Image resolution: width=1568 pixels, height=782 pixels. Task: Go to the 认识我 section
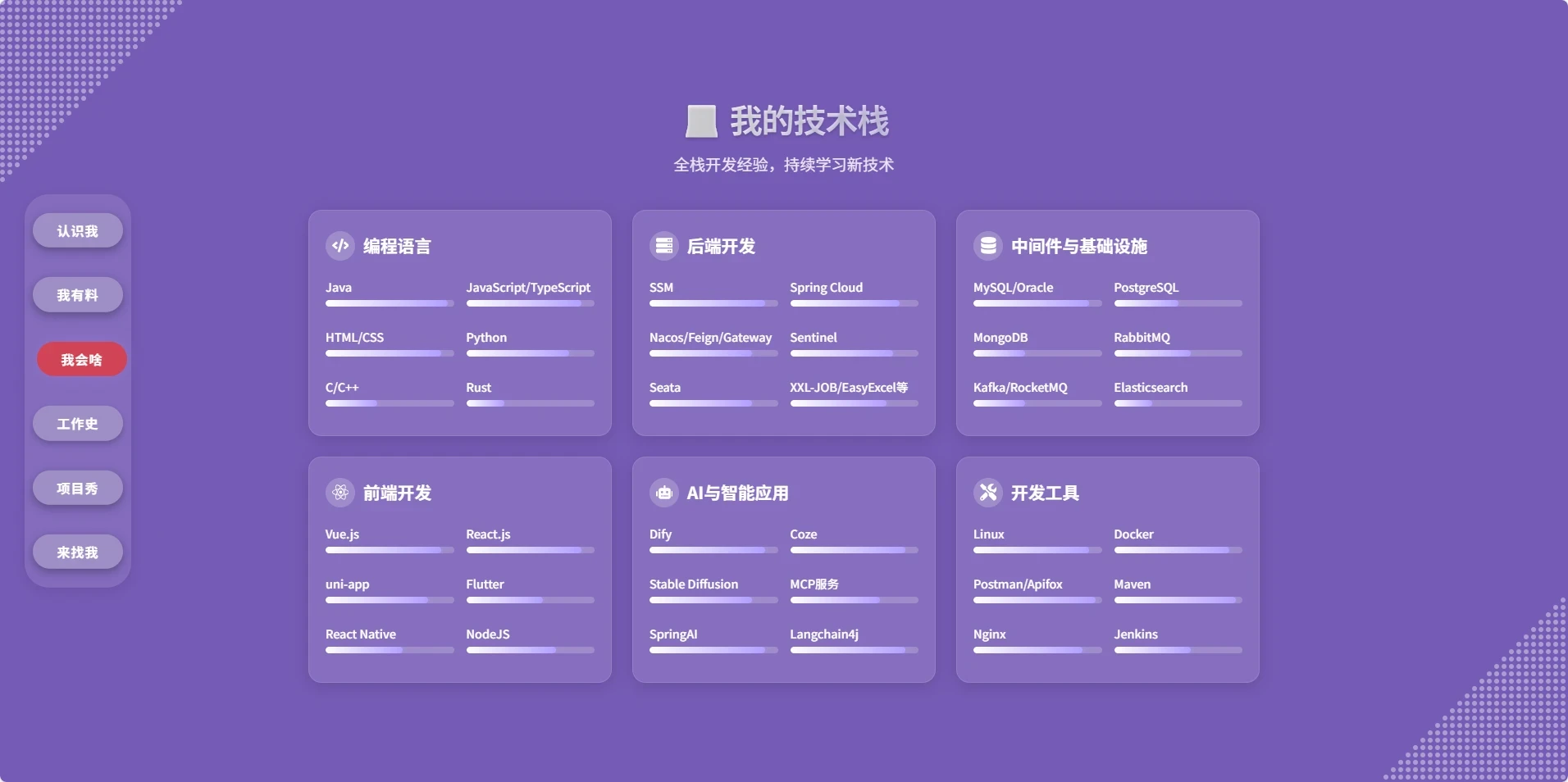[78, 231]
